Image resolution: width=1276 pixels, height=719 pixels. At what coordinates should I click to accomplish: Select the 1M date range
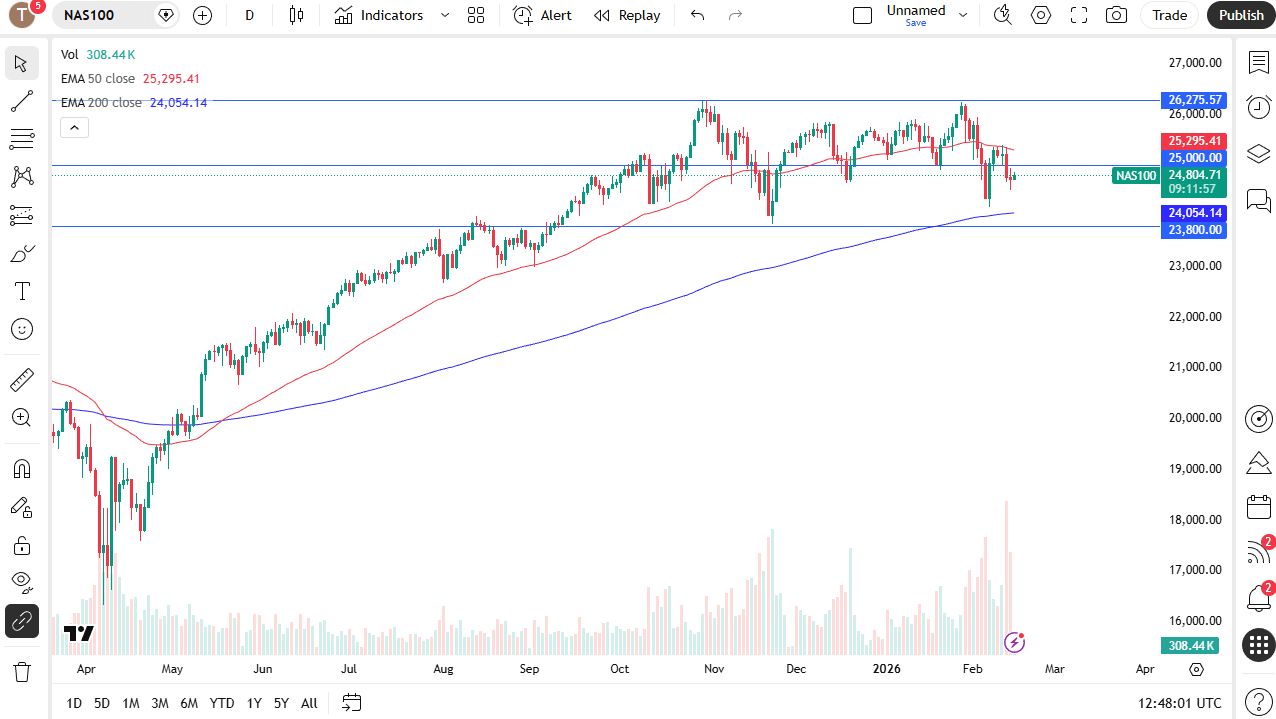point(130,703)
